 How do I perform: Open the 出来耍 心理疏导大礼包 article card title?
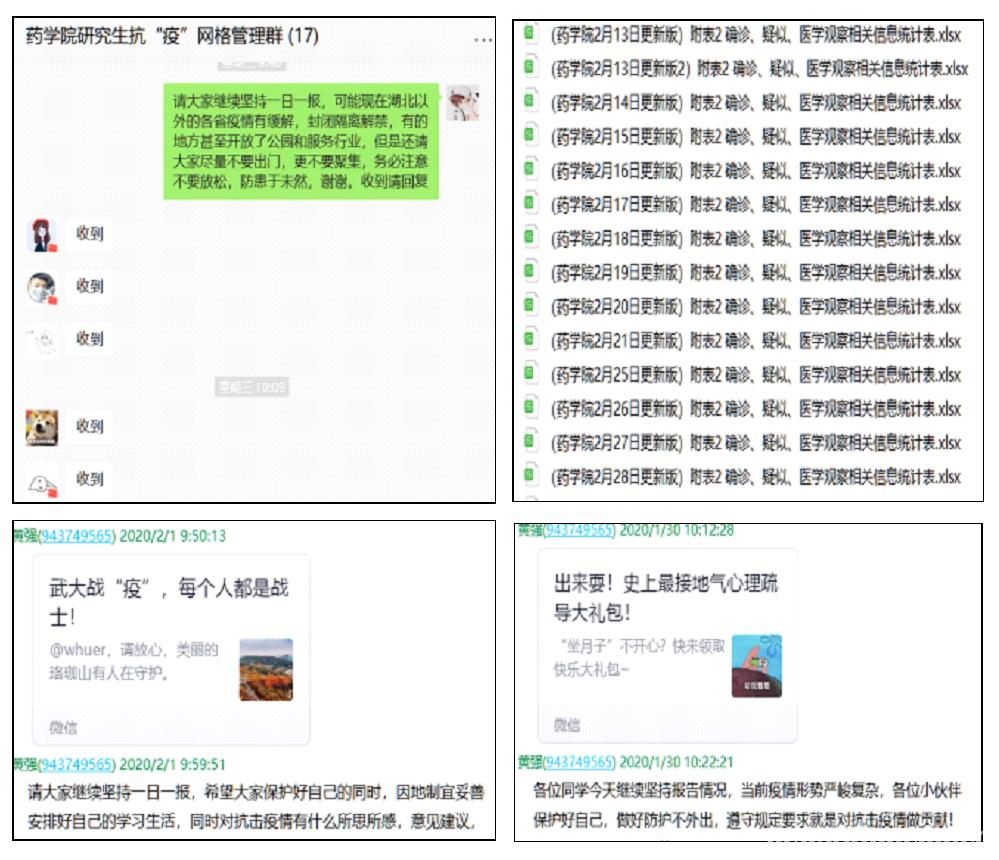coord(664,596)
